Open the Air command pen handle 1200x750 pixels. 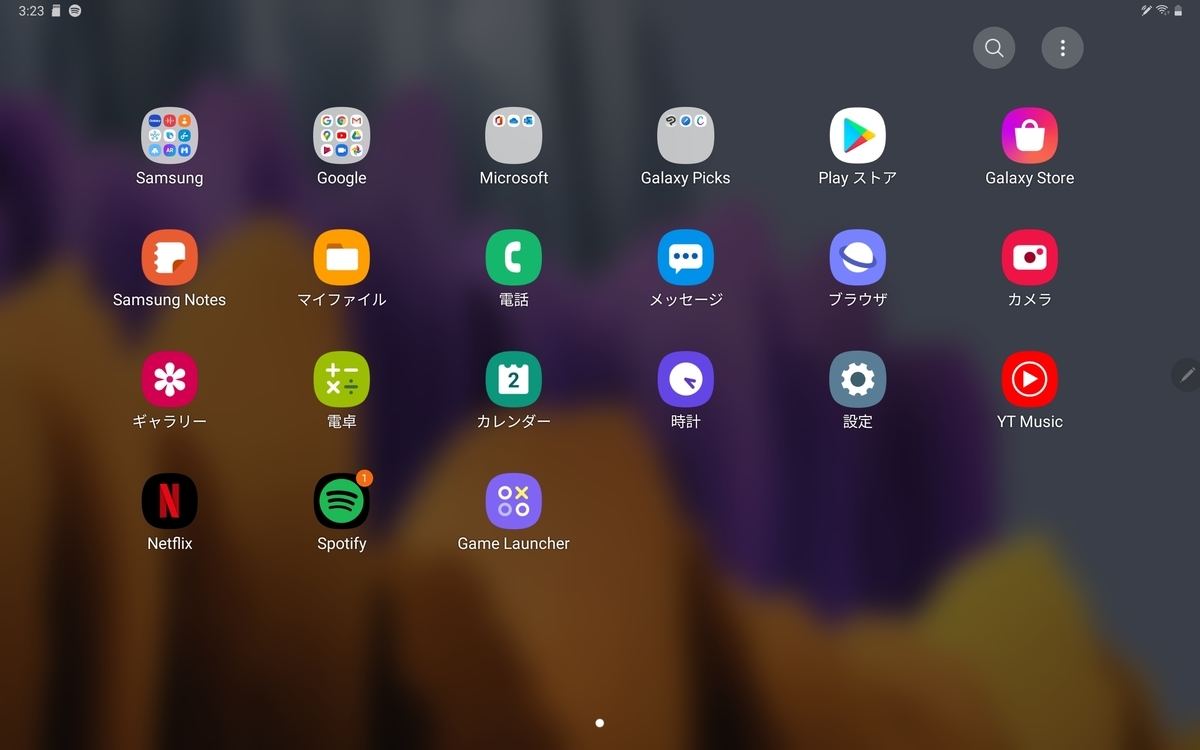point(1187,374)
